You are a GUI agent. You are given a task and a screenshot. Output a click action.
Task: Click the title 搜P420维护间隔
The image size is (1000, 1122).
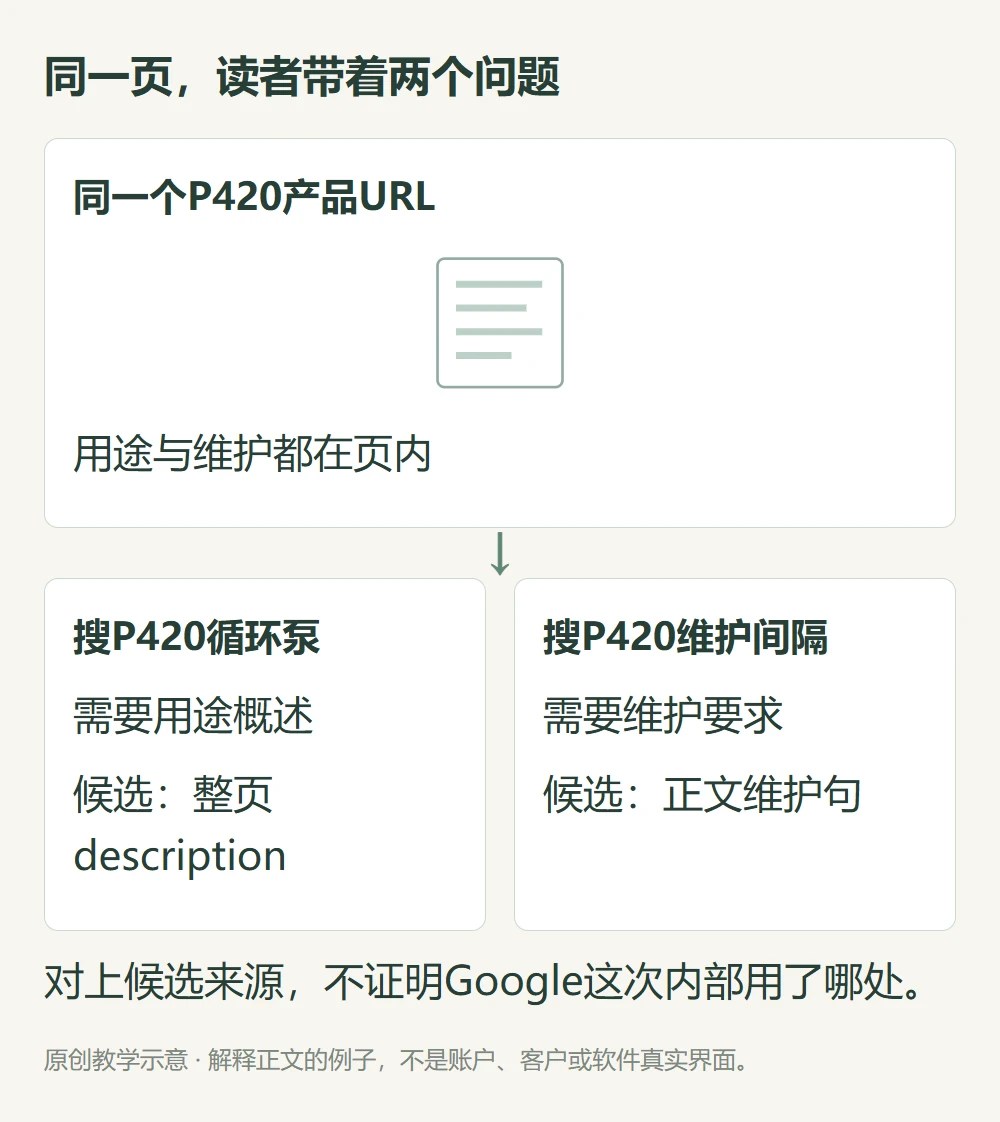click(685, 637)
